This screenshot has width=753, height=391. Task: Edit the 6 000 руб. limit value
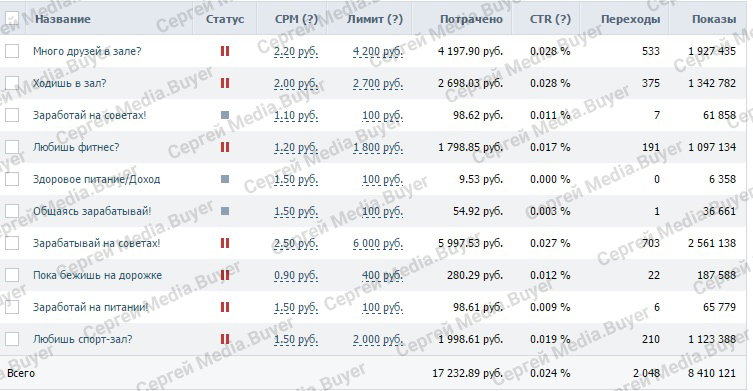(x=378, y=244)
